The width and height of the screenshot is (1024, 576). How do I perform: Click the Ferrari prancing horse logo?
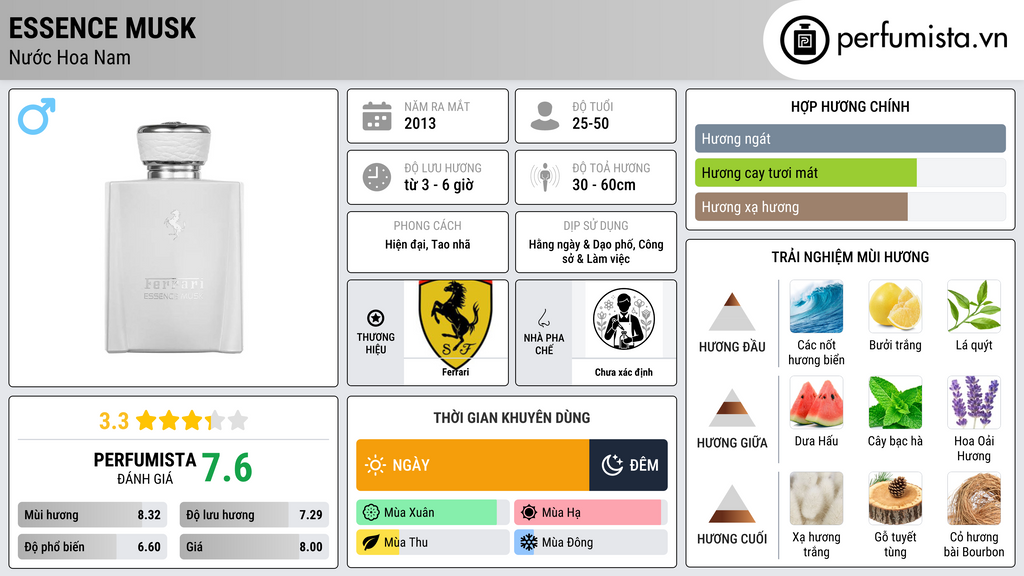[x=455, y=323]
